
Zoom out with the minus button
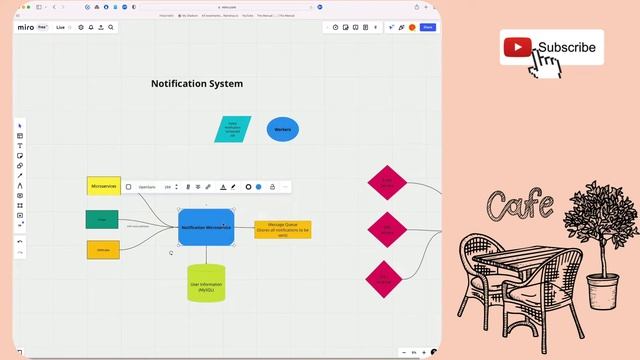pos(404,352)
